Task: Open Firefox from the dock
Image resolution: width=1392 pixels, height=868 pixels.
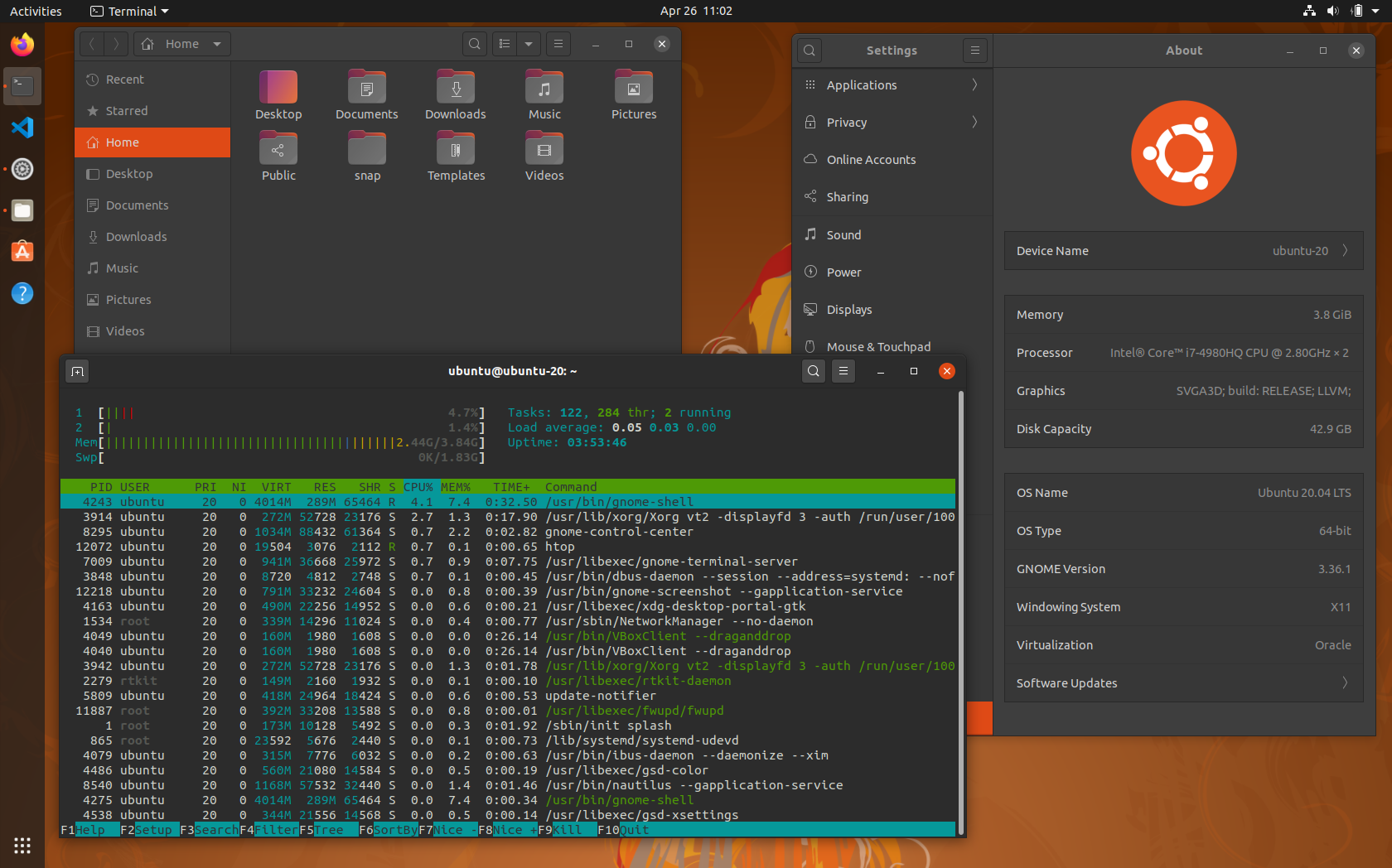Action: [x=22, y=45]
